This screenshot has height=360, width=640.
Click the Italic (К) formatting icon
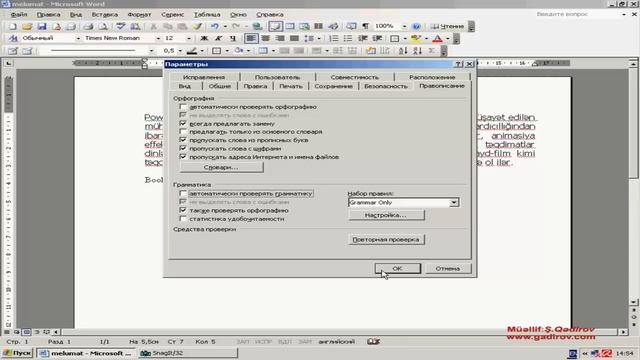pos(218,38)
